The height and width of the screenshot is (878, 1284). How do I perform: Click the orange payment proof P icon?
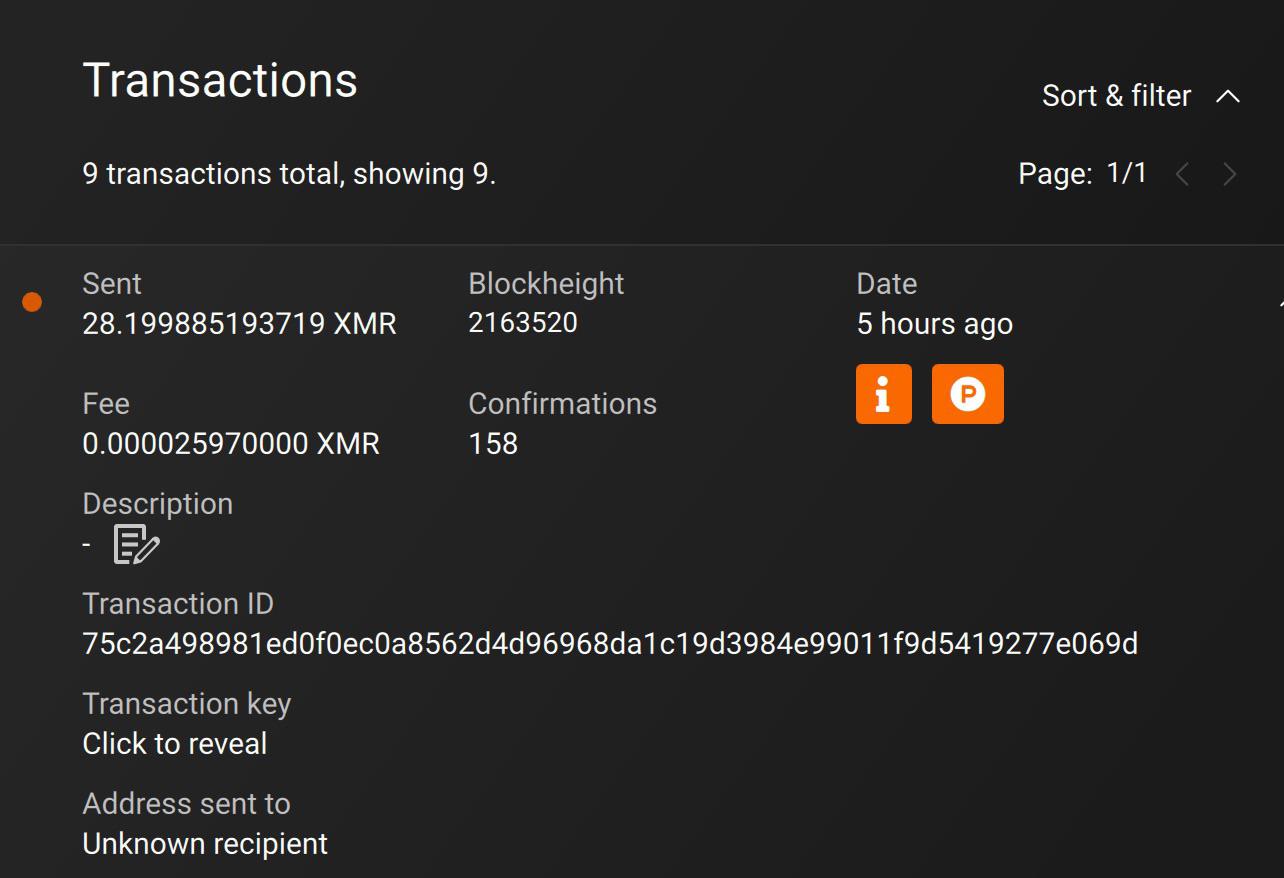(967, 394)
